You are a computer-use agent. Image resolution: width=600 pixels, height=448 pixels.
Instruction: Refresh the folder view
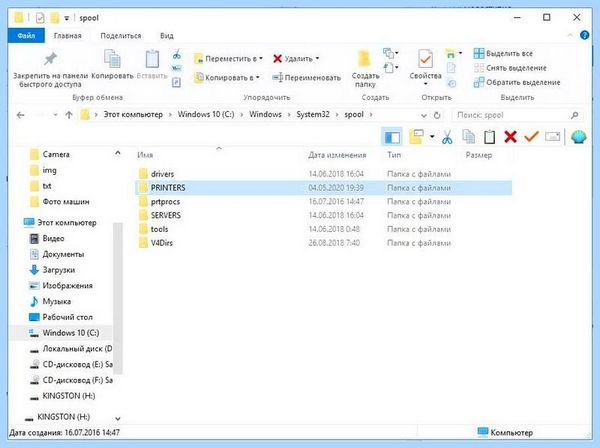(437, 115)
